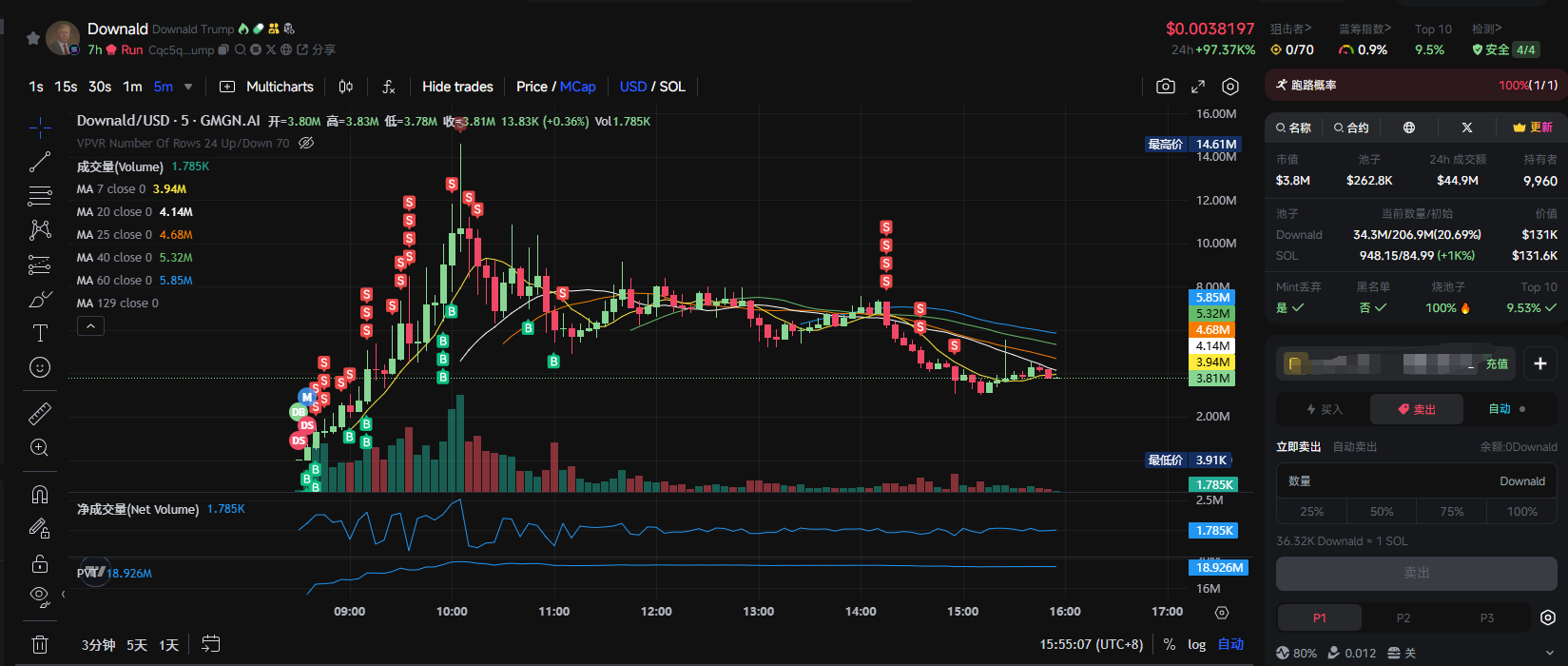Select the text annotation tool
Screen dimensions: 1568x666
40,333
